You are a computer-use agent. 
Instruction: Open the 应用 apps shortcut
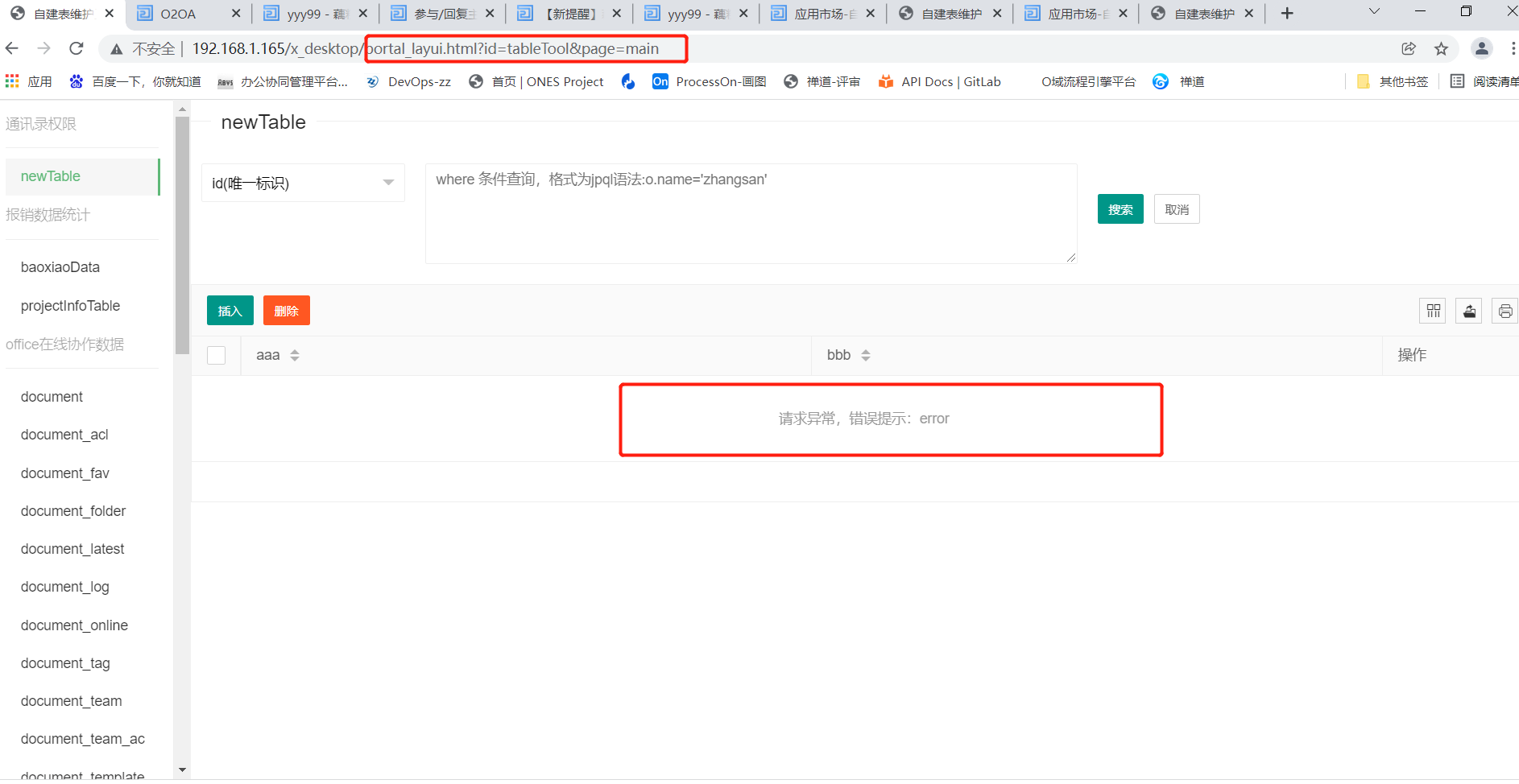[x=29, y=81]
